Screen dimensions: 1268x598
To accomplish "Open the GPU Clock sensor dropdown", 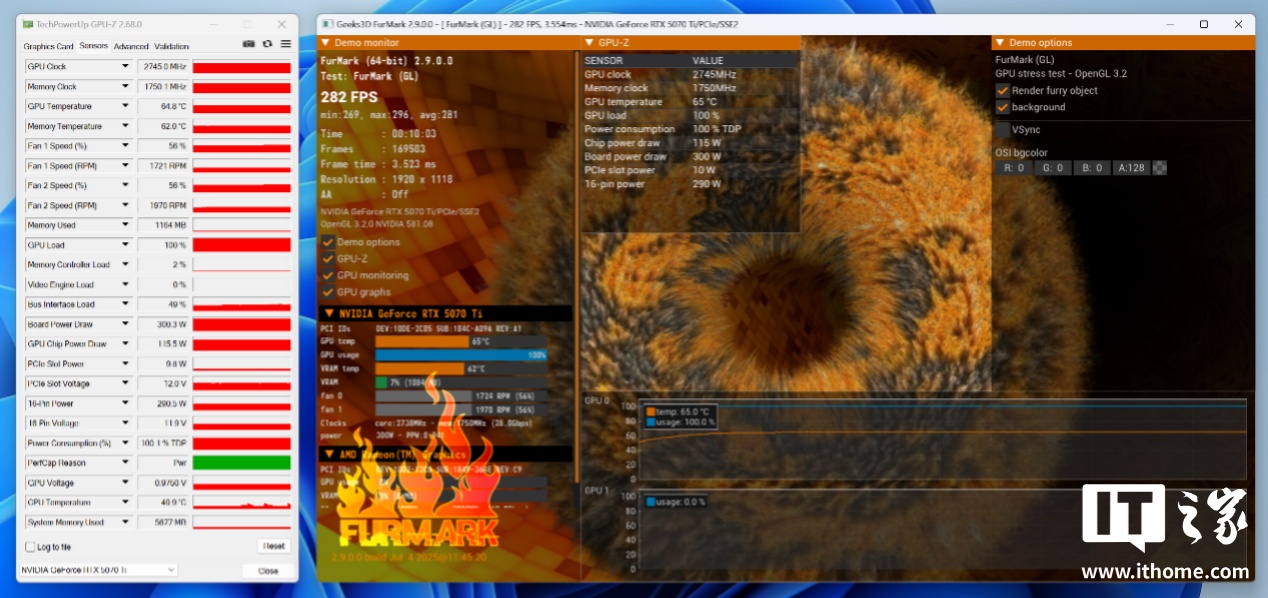I will click(x=125, y=66).
